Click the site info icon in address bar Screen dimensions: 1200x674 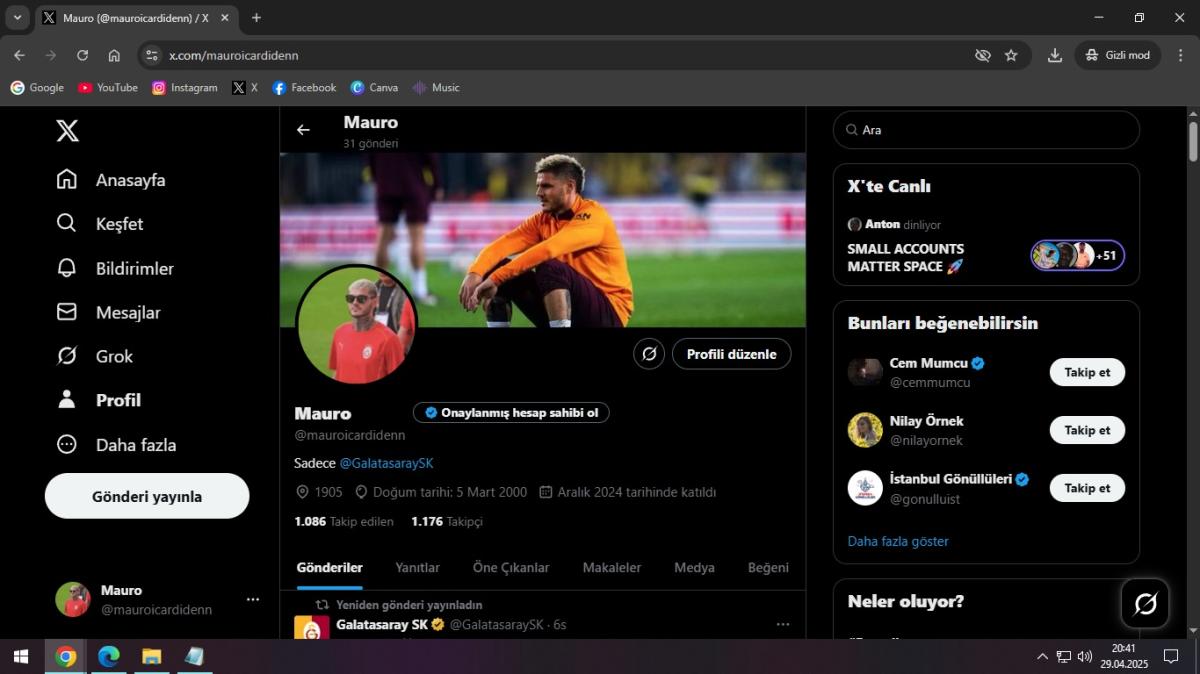(x=151, y=55)
